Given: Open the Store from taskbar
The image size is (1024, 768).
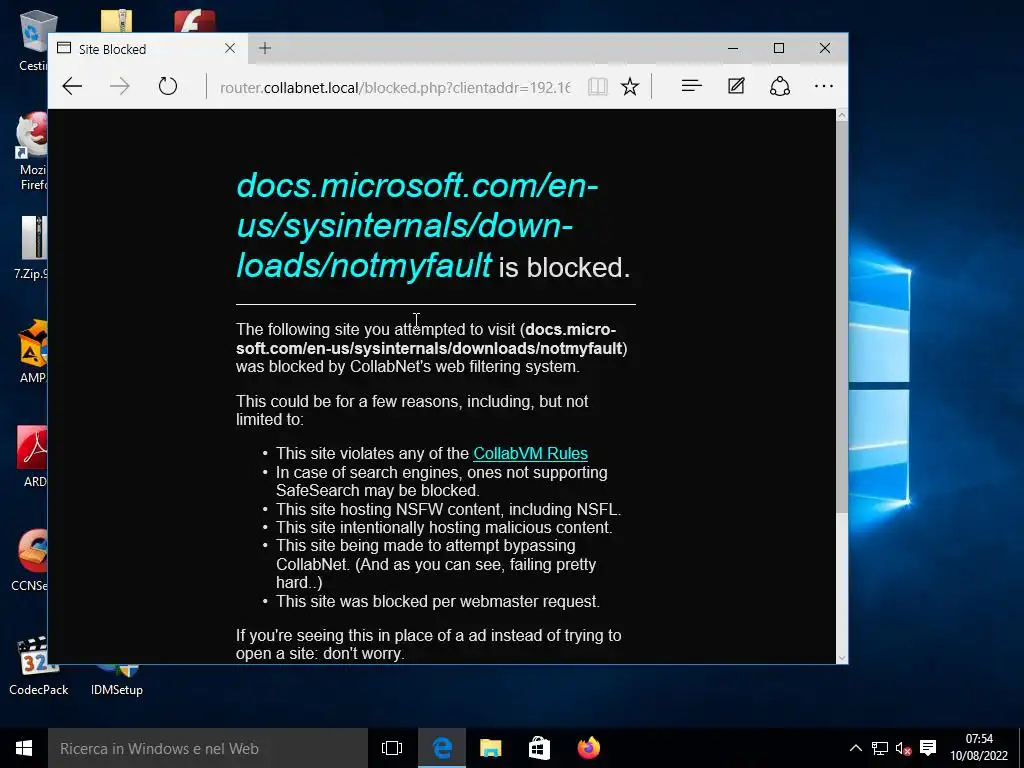Looking at the screenshot, I should coord(539,748).
